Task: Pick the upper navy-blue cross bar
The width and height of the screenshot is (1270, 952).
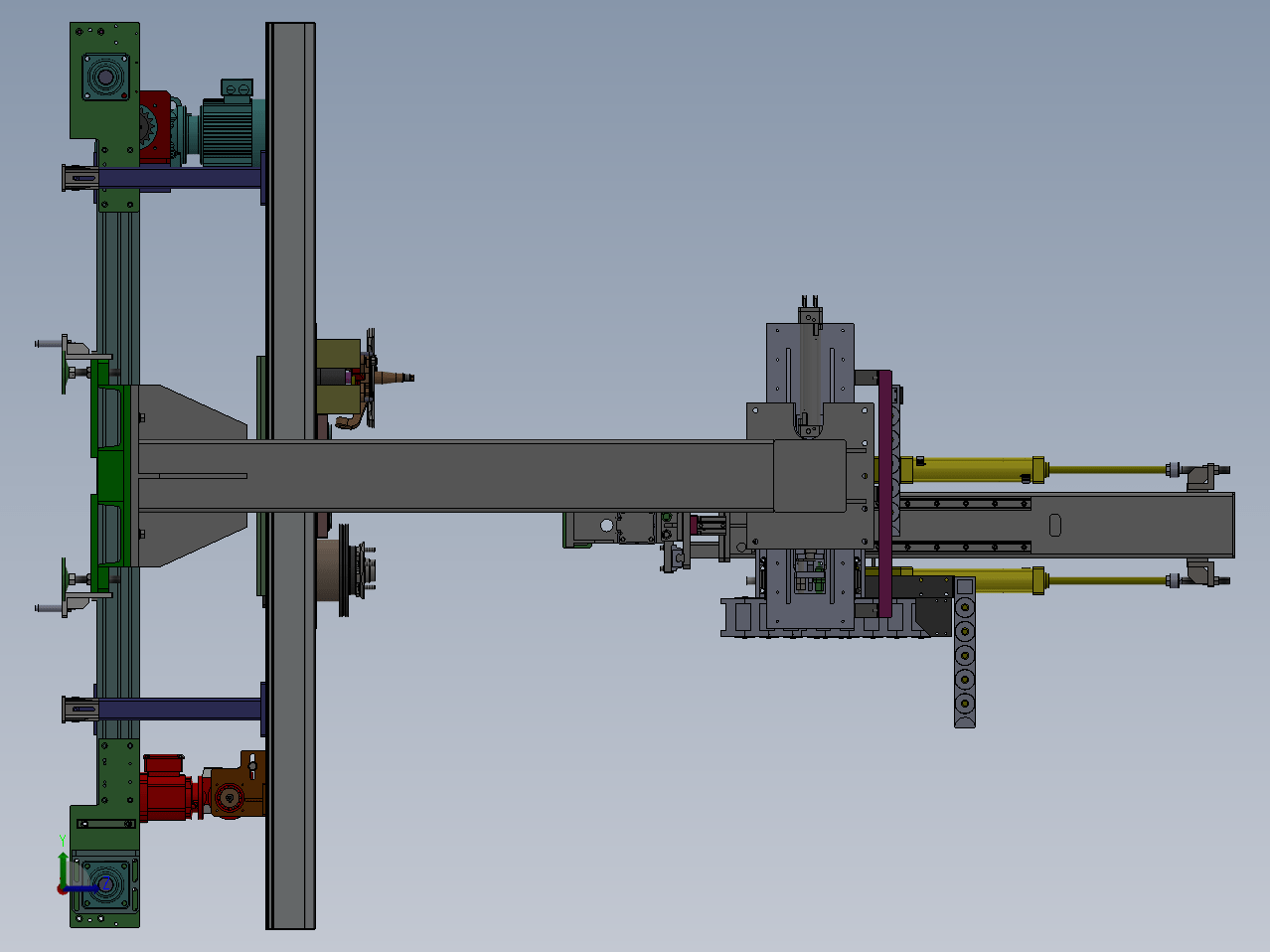Action: point(179,179)
